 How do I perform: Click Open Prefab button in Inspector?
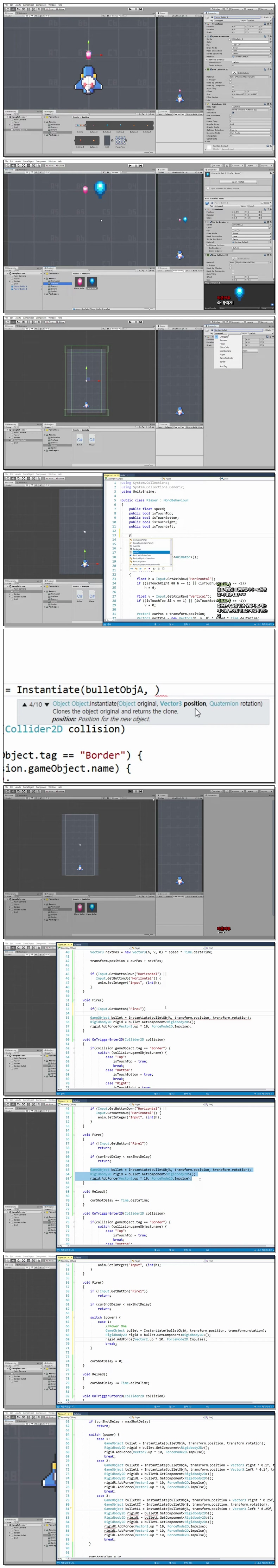tap(238, 181)
